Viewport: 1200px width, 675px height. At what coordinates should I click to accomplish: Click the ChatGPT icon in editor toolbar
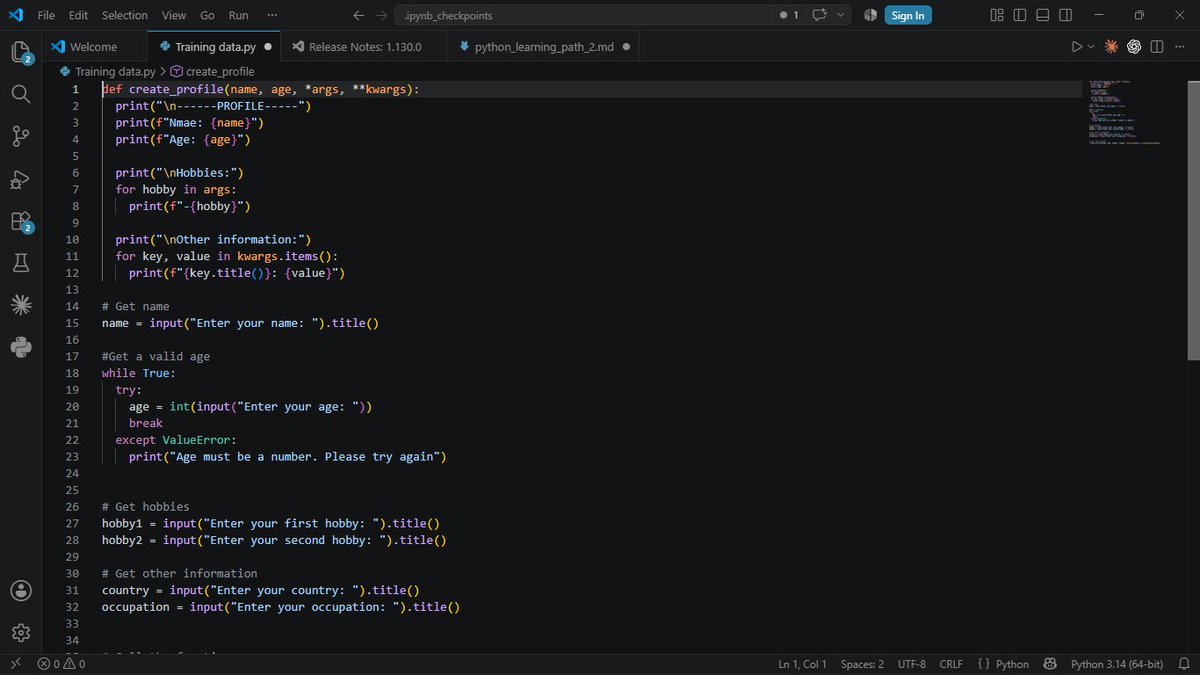(x=1134, y=46)
